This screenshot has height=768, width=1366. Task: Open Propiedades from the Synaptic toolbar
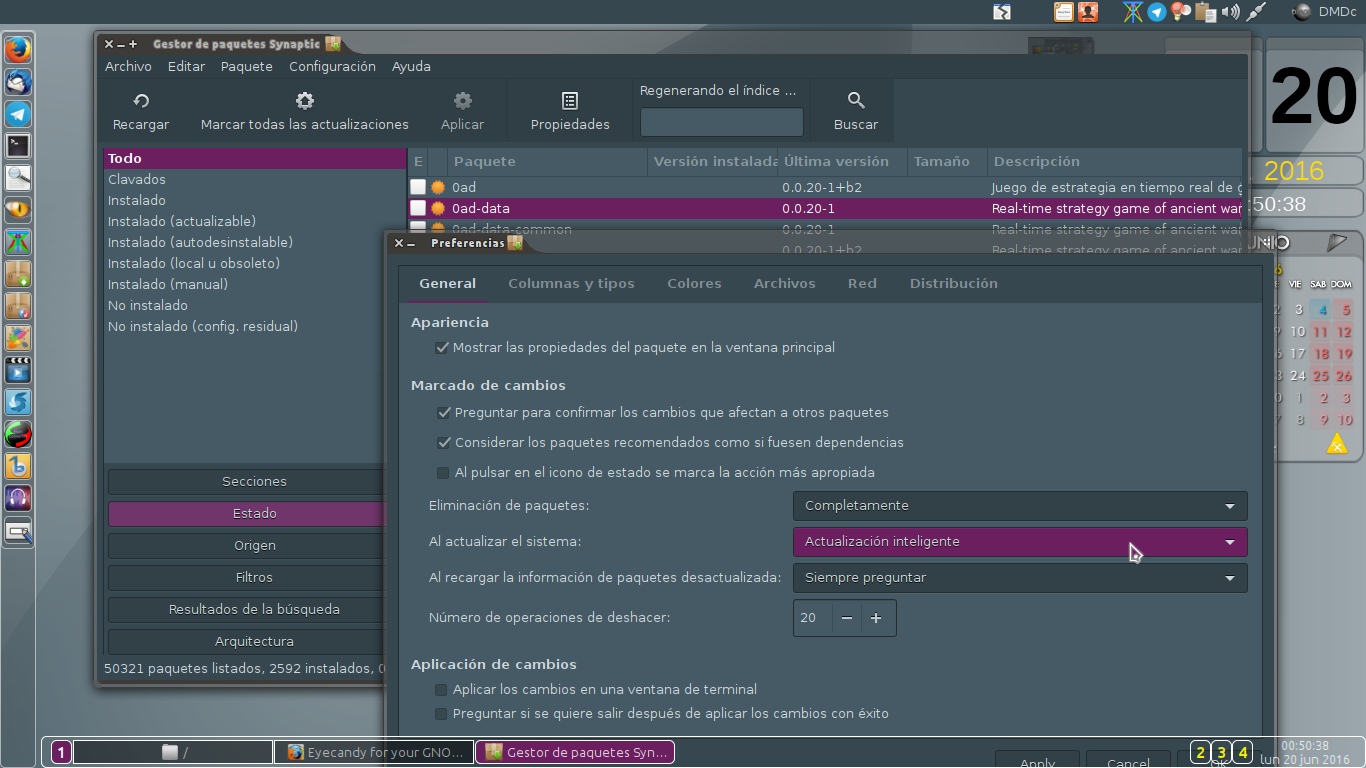pos(570,110)
